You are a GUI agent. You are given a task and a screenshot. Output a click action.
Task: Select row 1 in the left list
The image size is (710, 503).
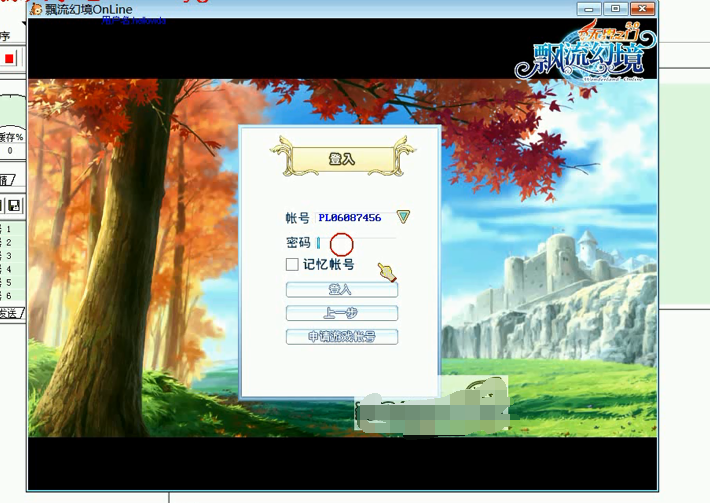pyautogui.click(x=9, y=230)
